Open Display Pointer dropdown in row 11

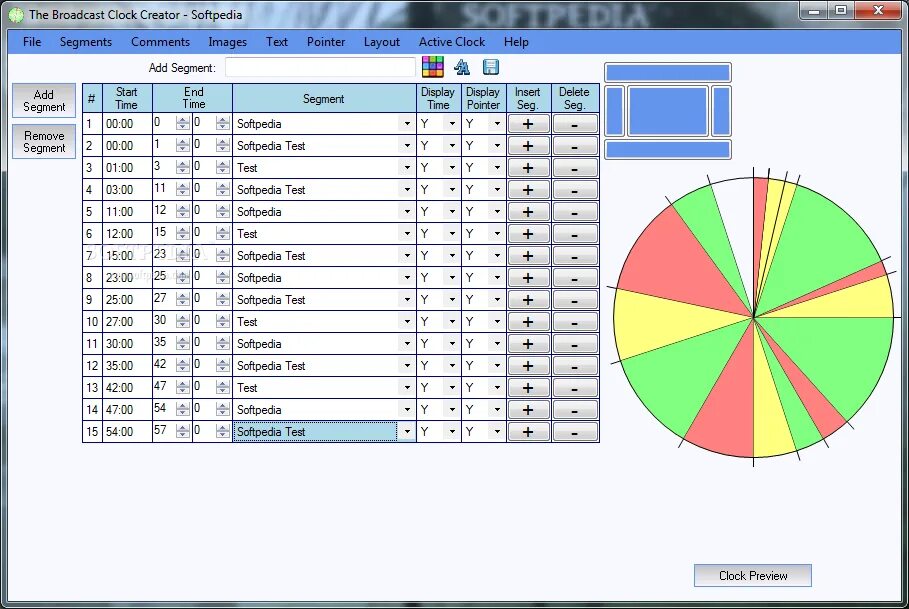coord(497,344)
